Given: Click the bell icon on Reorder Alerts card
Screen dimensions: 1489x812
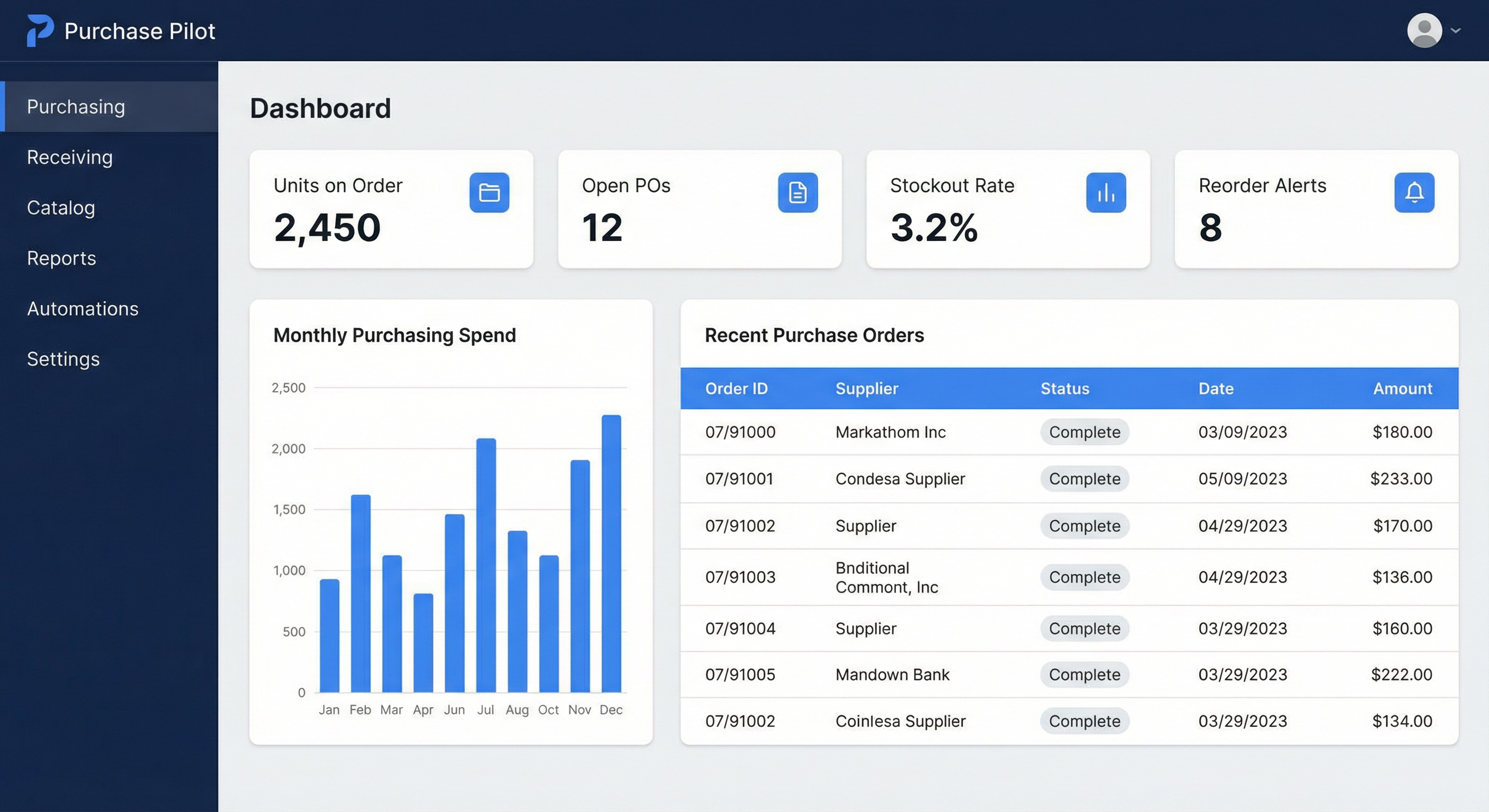Looking at the screenshot, I should tap(1414, 192).
